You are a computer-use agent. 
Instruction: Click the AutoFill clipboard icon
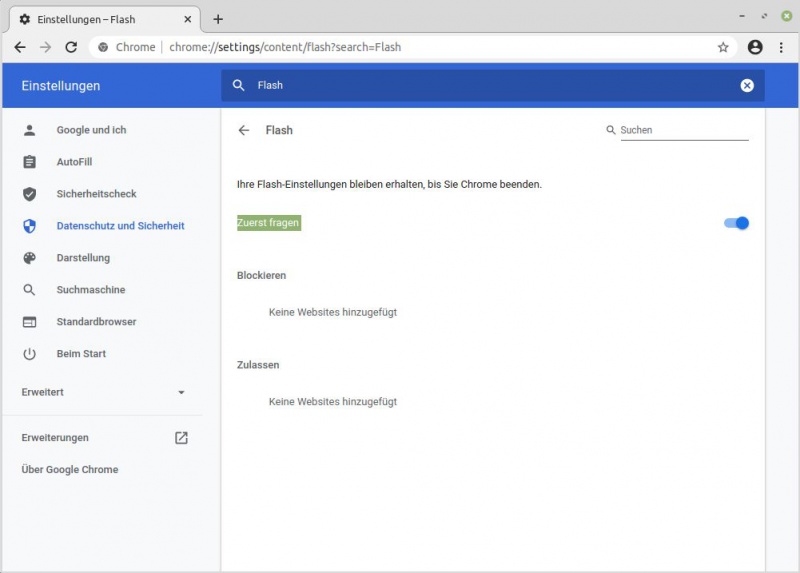pos(30,162)
